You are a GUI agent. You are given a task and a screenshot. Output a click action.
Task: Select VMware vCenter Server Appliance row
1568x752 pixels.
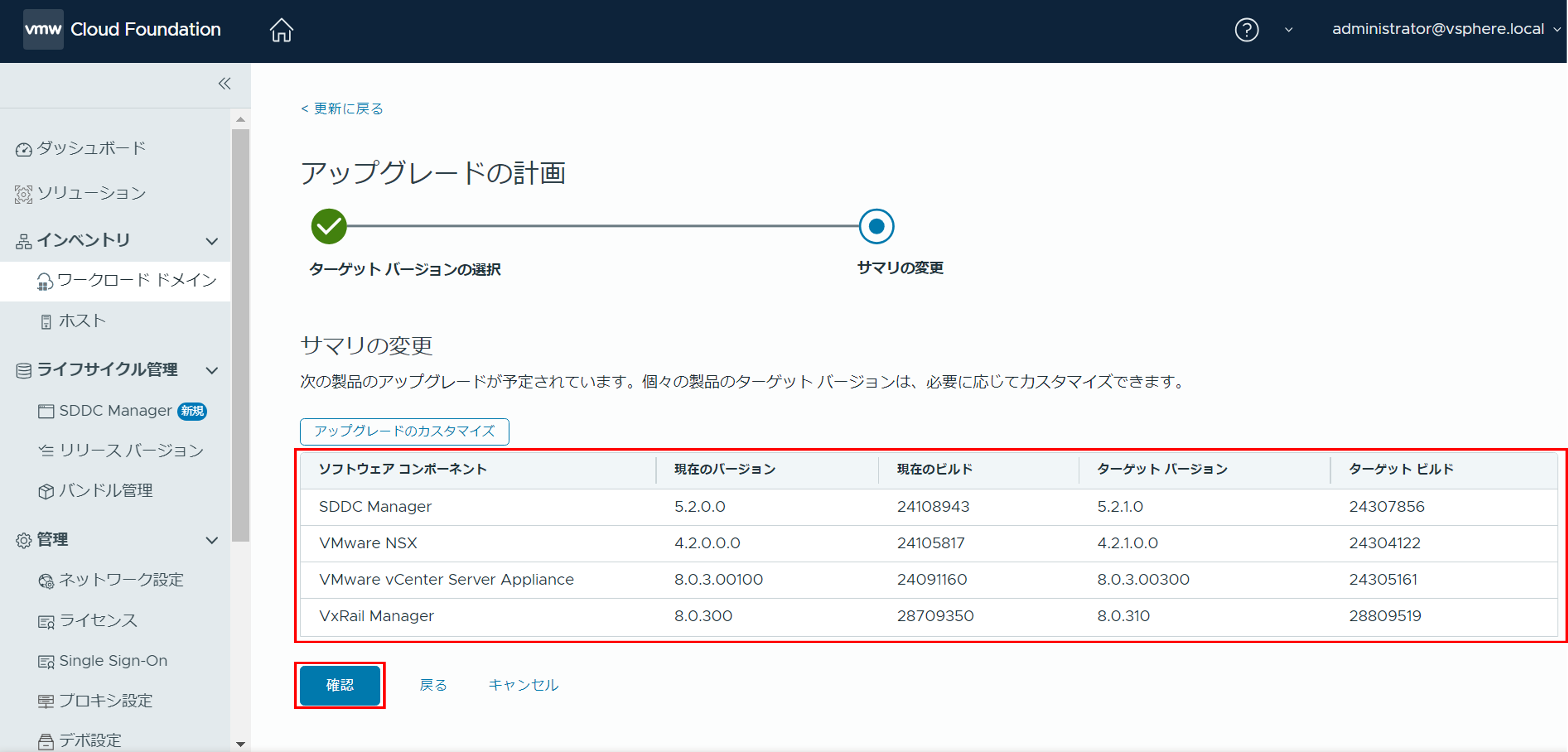[x=929, y=580]
